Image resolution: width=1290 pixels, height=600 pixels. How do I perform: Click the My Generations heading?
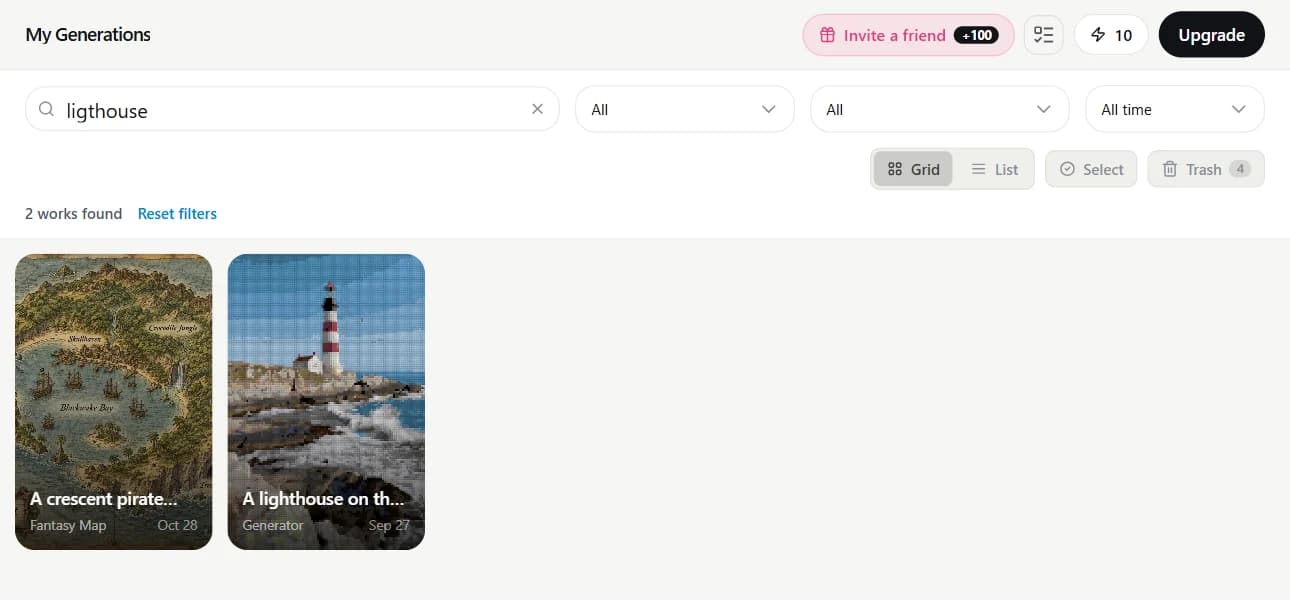tap(88, 34)
